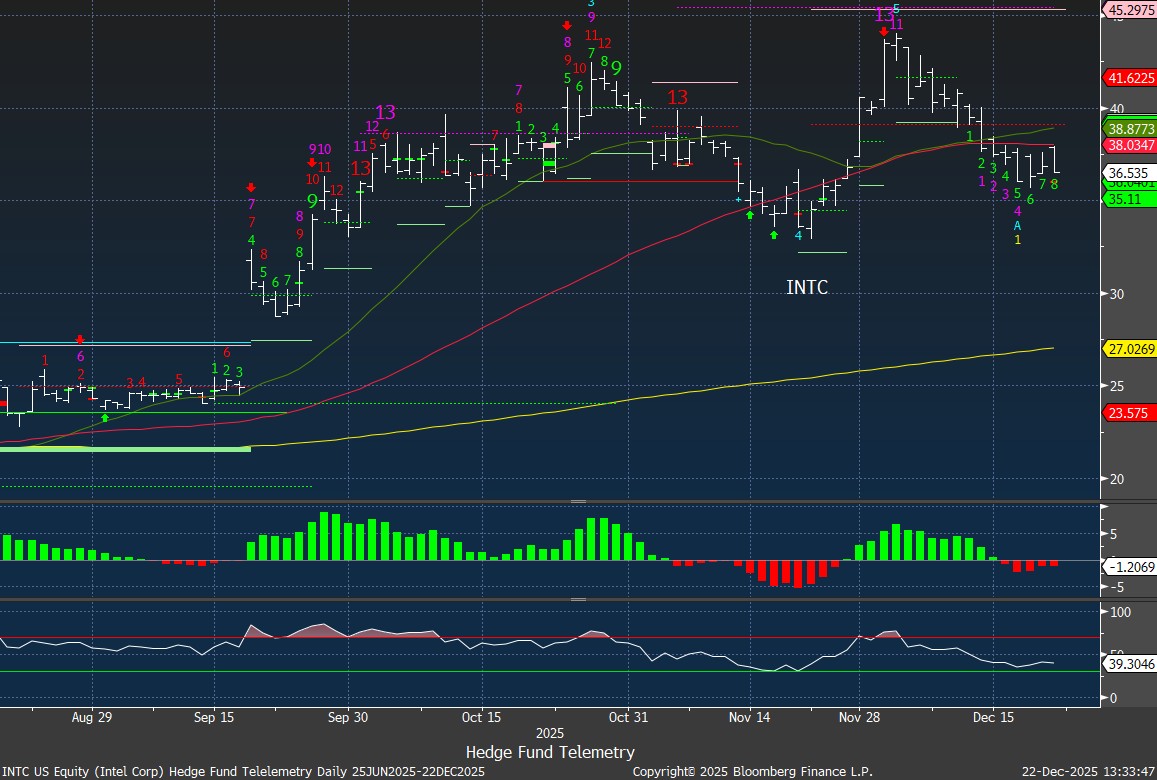Image resolution: width=1157 pixels, height=780 pixels.
Task: Click the cyan A marker in mid-December
Action: (1017, 225)
